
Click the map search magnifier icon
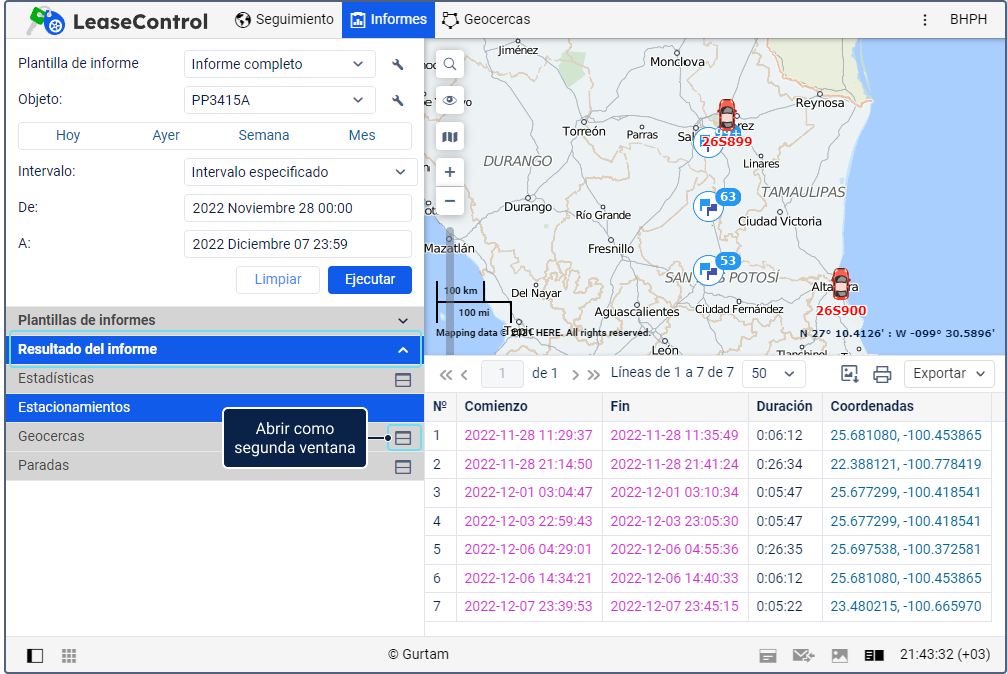450,64
